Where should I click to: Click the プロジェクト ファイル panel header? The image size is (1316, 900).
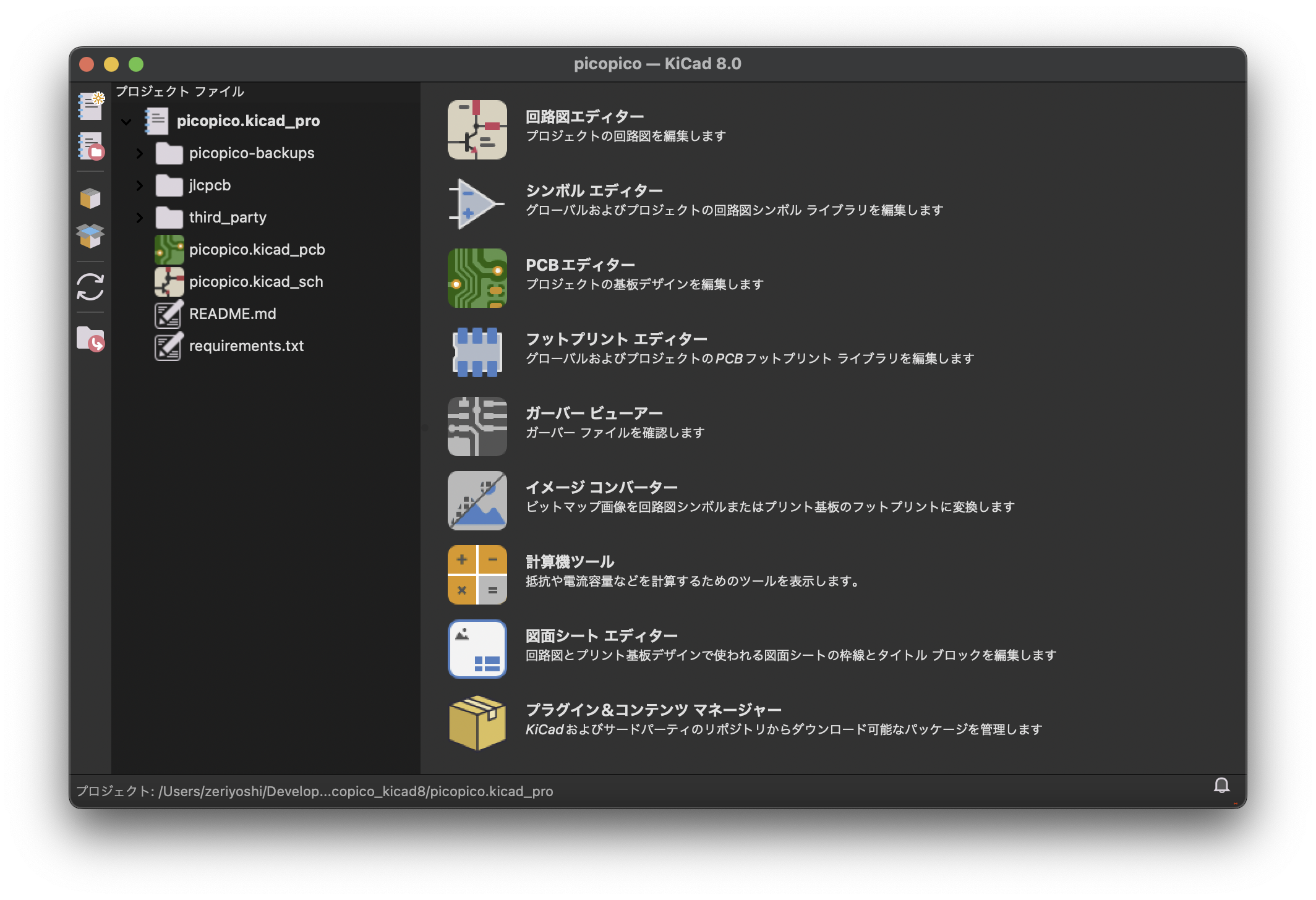tap(180, 91)
